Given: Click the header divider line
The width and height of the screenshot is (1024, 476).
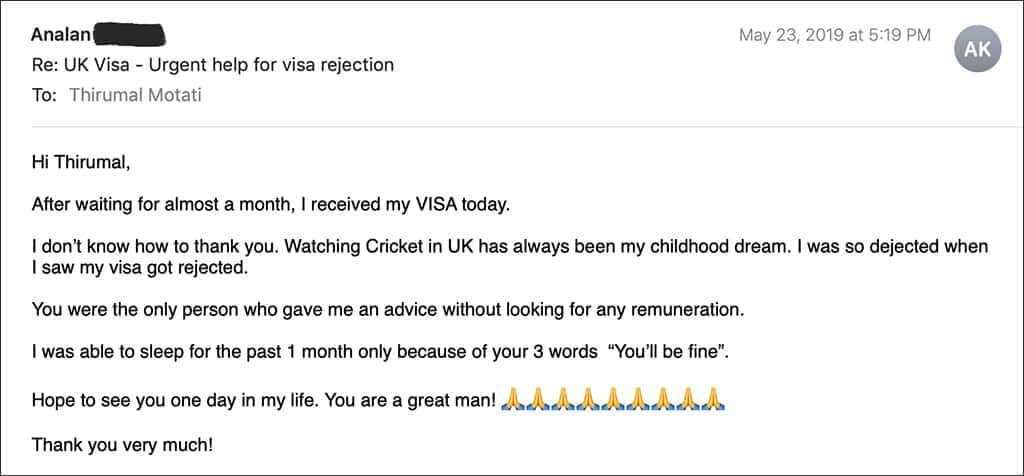Looking at the screenshot, I should (x=526, y=126).
